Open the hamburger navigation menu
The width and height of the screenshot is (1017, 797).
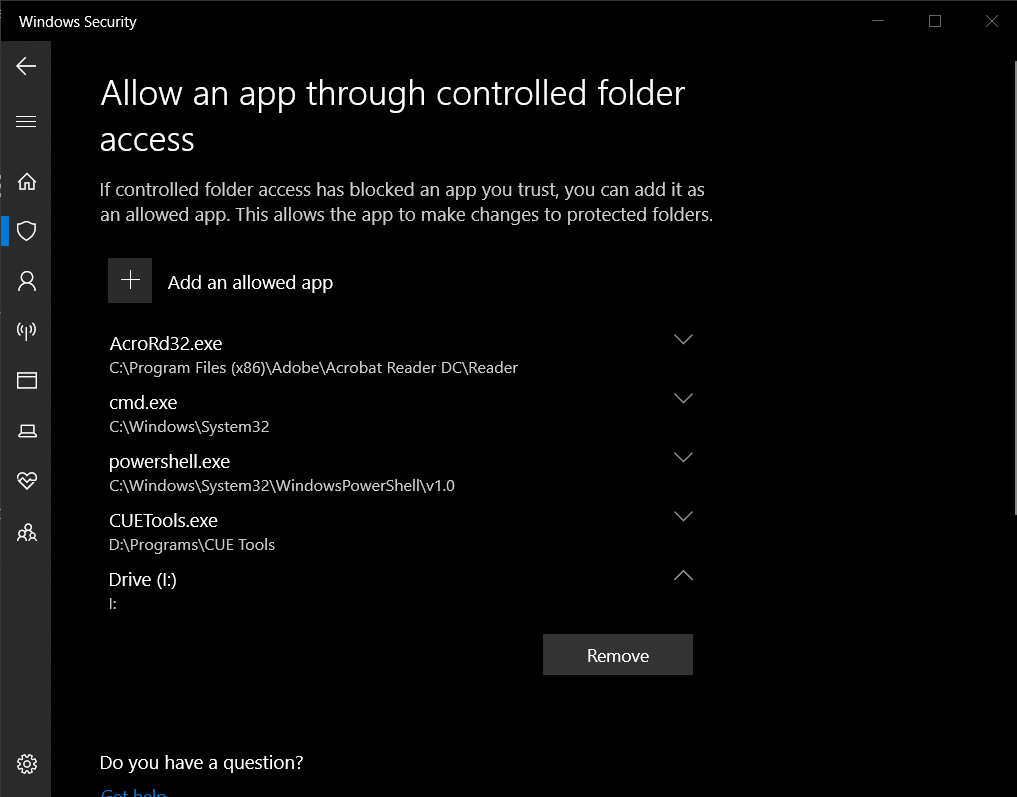tap(26, 122)
